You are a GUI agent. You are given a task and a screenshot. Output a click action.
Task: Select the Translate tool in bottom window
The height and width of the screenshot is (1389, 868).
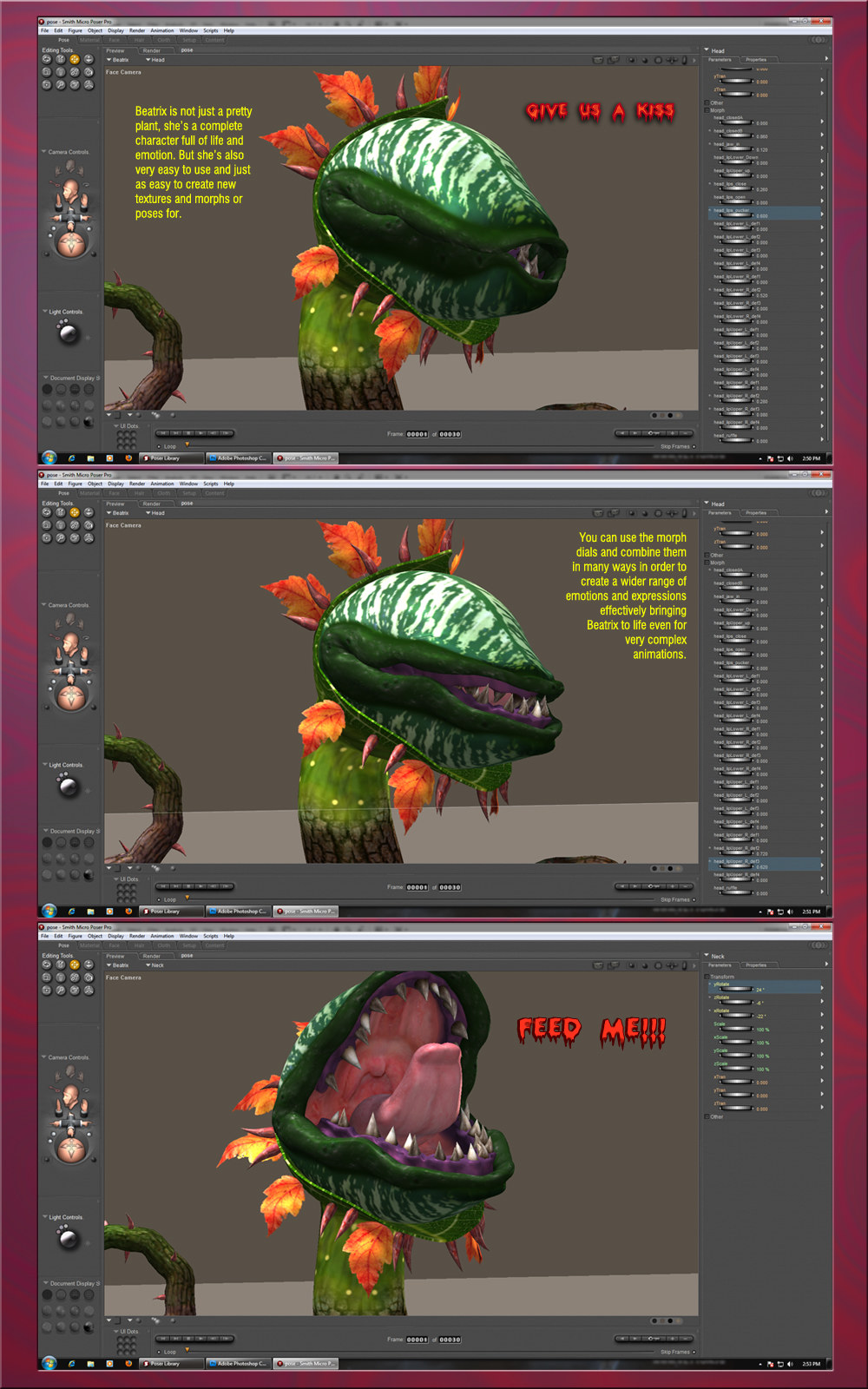[75, 964]
